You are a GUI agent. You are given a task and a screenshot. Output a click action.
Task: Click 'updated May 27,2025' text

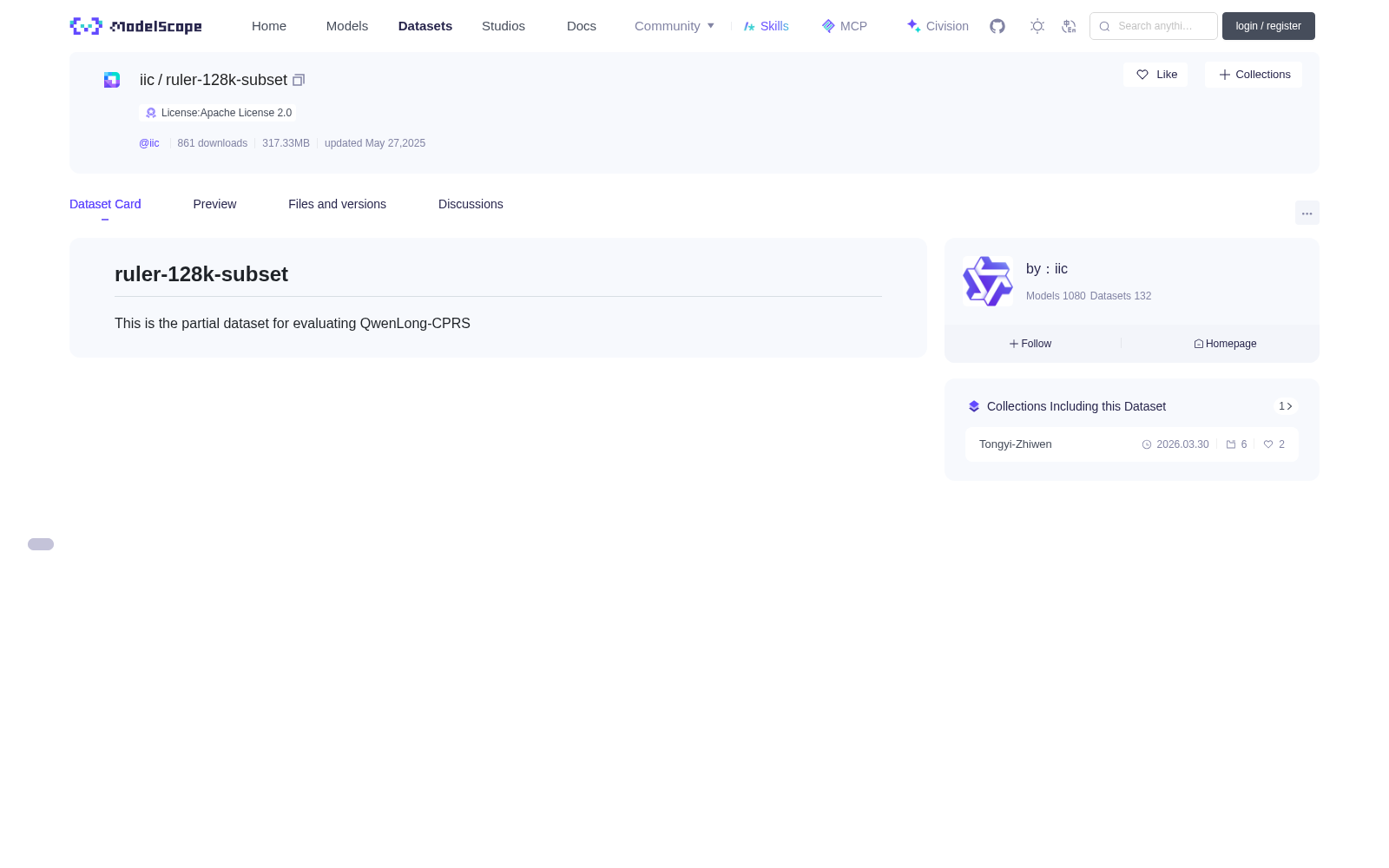point(375,143)
